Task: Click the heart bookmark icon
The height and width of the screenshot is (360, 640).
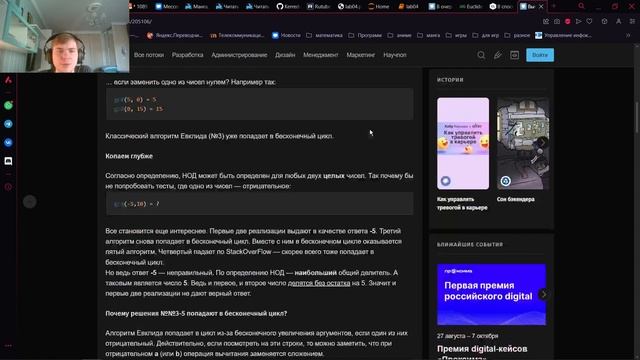Action: click(x=589, y=21)
